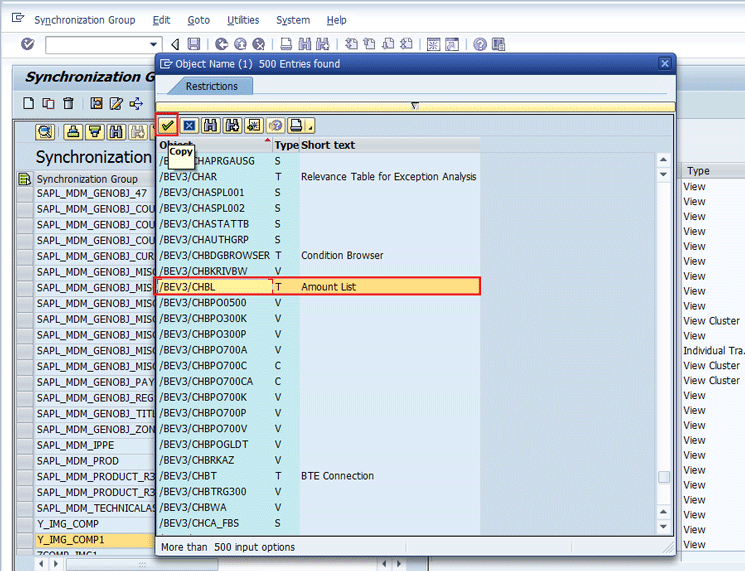This screenshot has width=745, height=571.
Task: Cancel the dialog with the X icon
Action: coord(189,125)
